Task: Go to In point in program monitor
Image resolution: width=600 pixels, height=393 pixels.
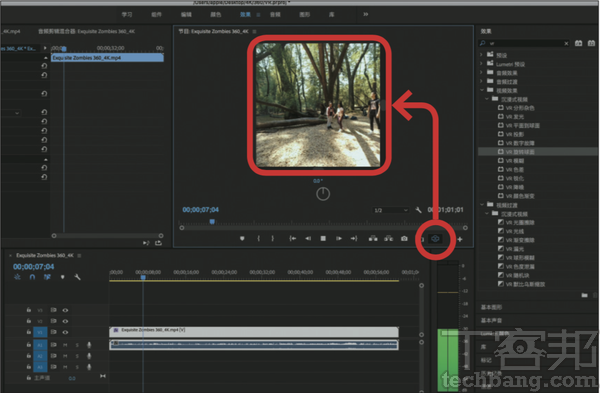Action: [292, 238]
